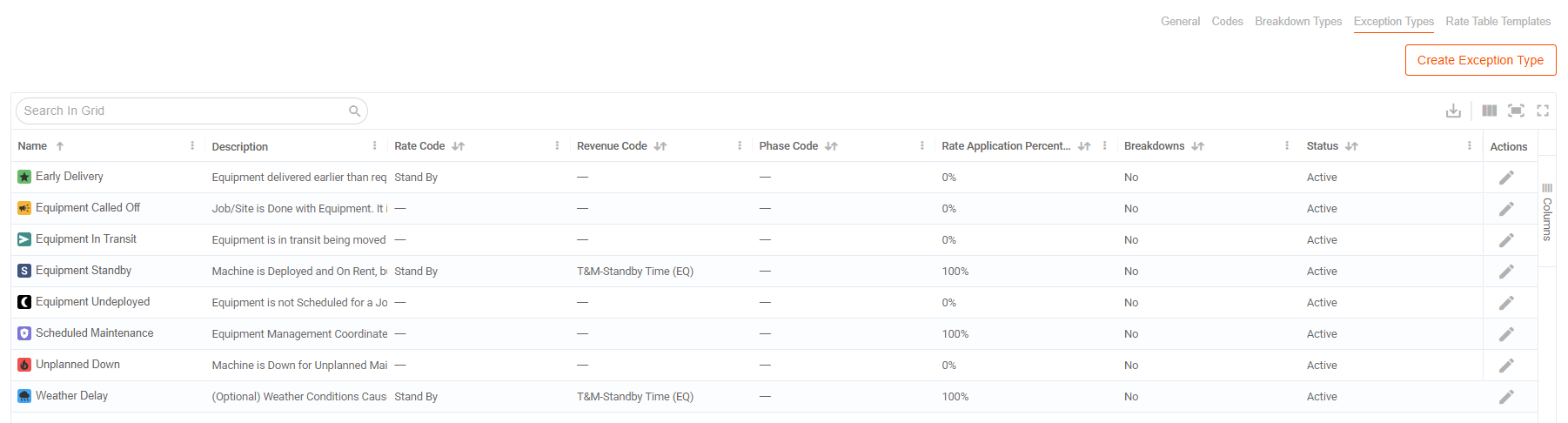The image size is (1568, 423).
Task: Click the Unplanned Down red icon
Action: (24, 365)
